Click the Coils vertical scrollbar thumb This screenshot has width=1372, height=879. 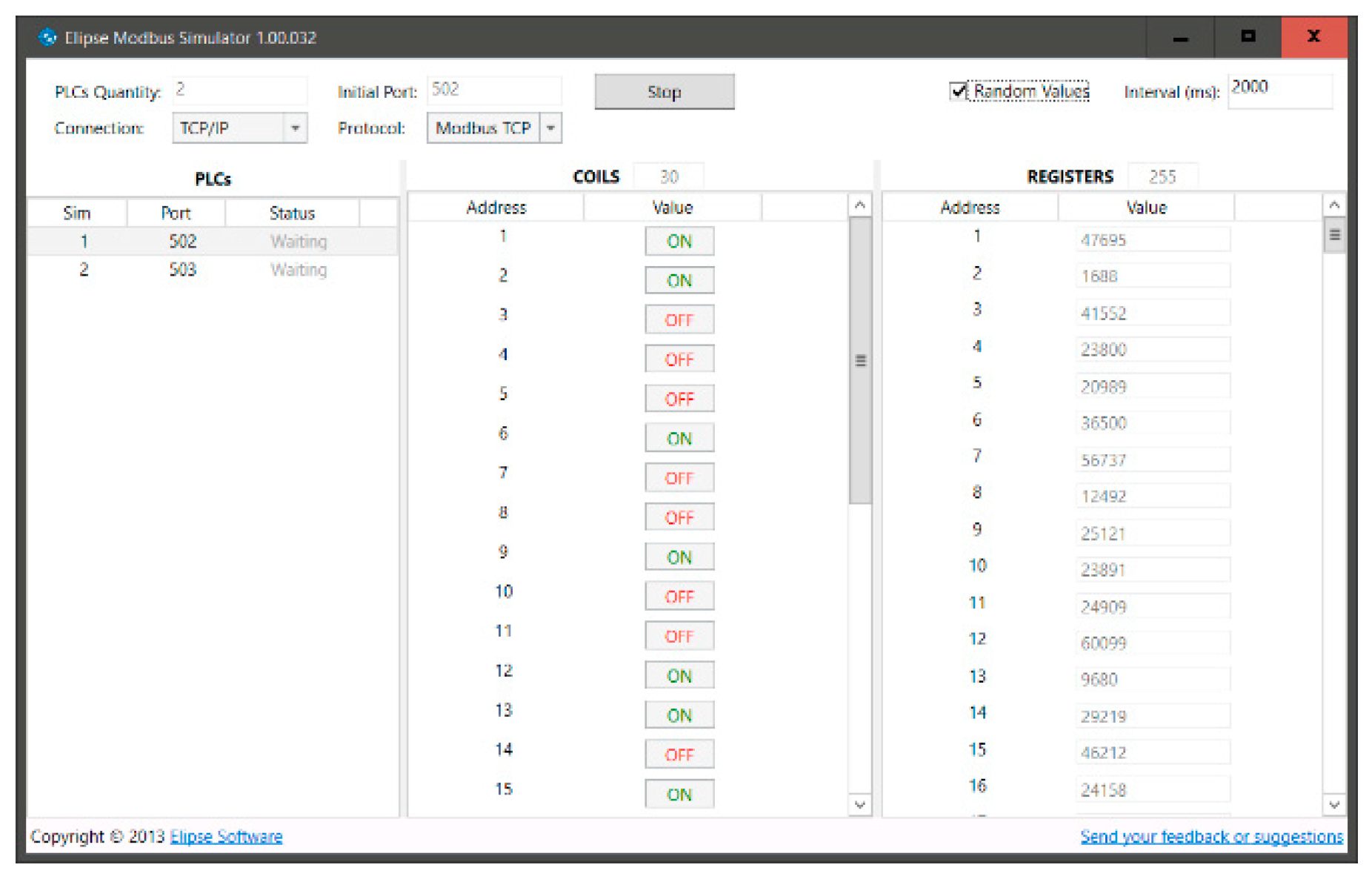pyautogui.click(x=860, y=361)
